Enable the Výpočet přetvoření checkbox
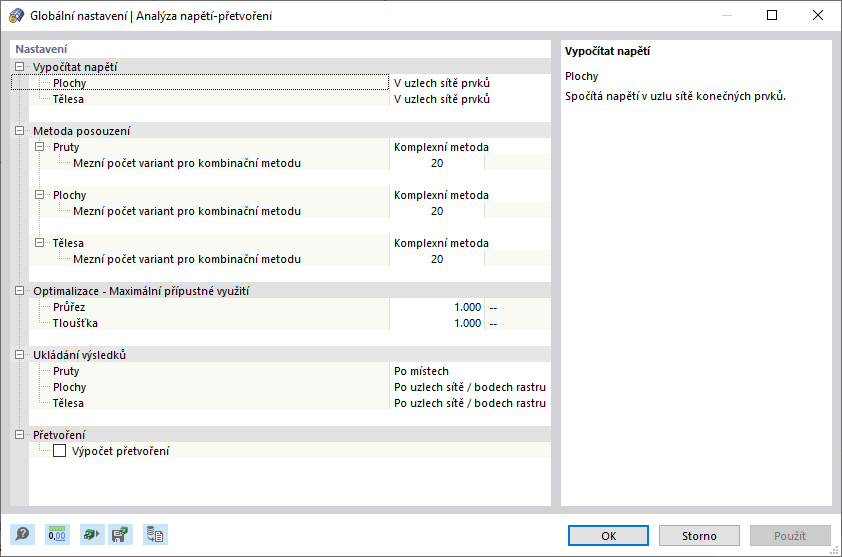The width and height of the screenshot is (842, 557). coord(60,451)
